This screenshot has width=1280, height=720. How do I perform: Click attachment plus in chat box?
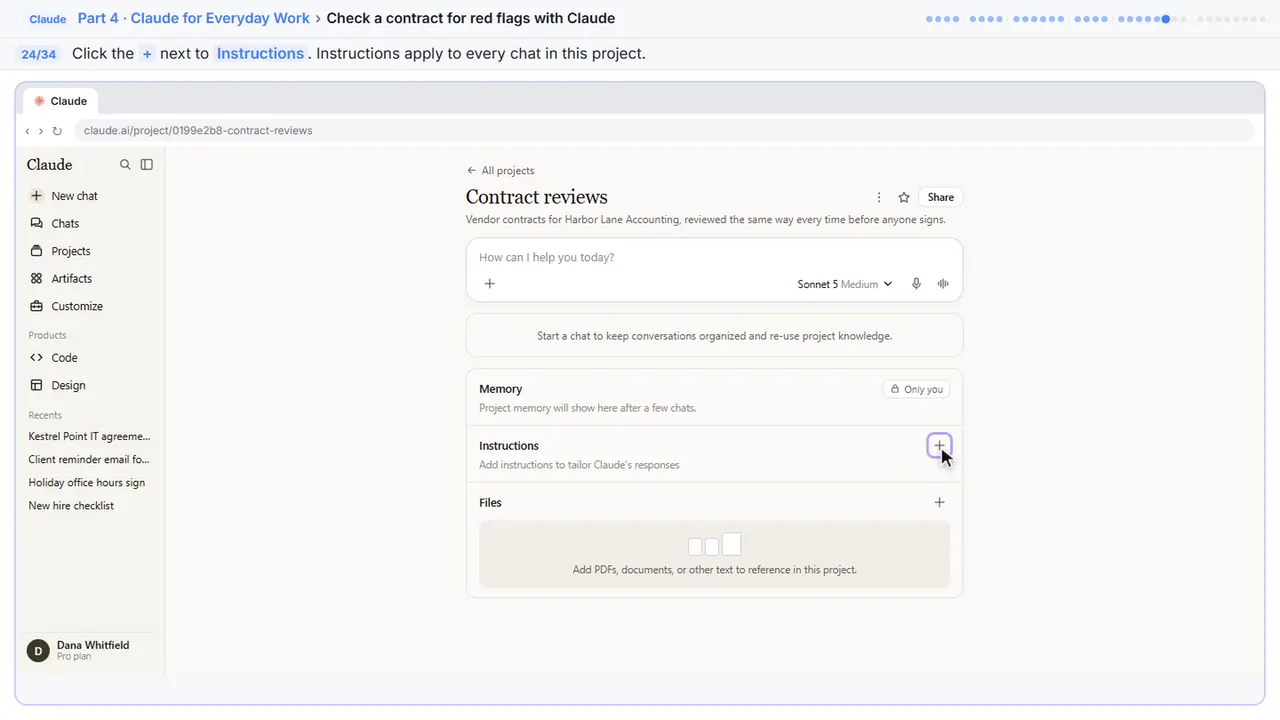pos(490,284)
